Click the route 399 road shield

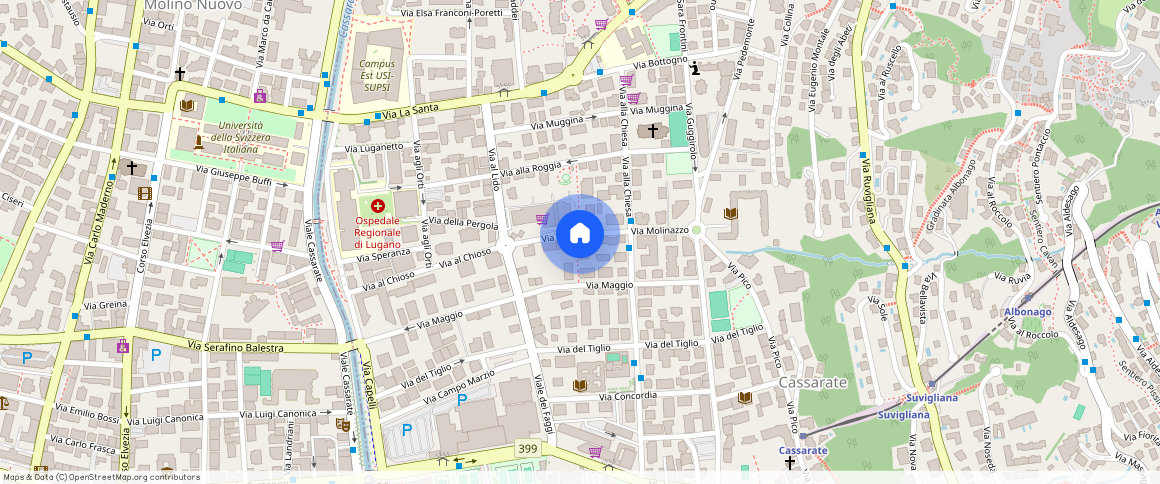click(x=528, y=447)
